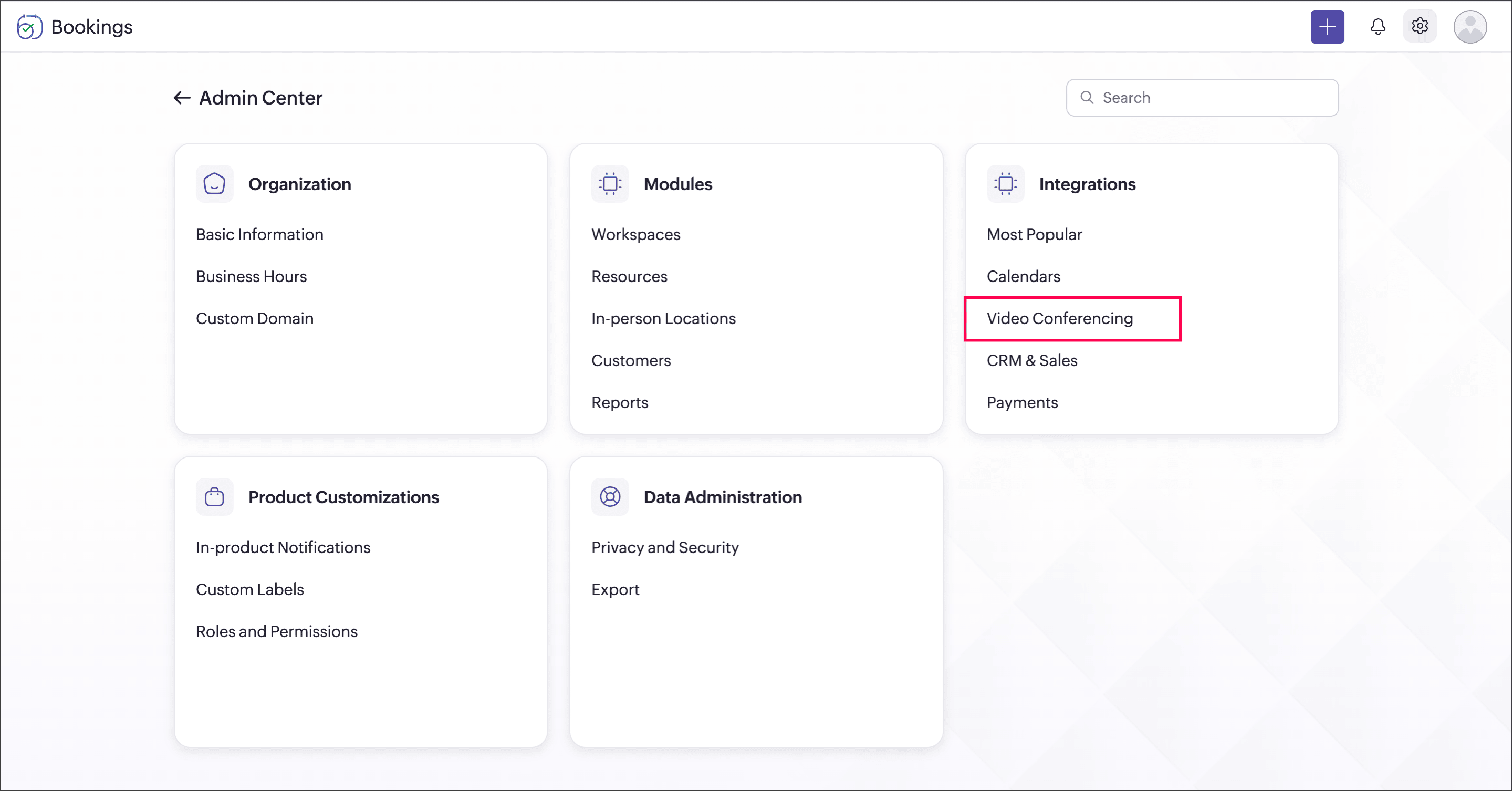
Task: Click the Product Customizations bag icon
Action: point(214,497)
